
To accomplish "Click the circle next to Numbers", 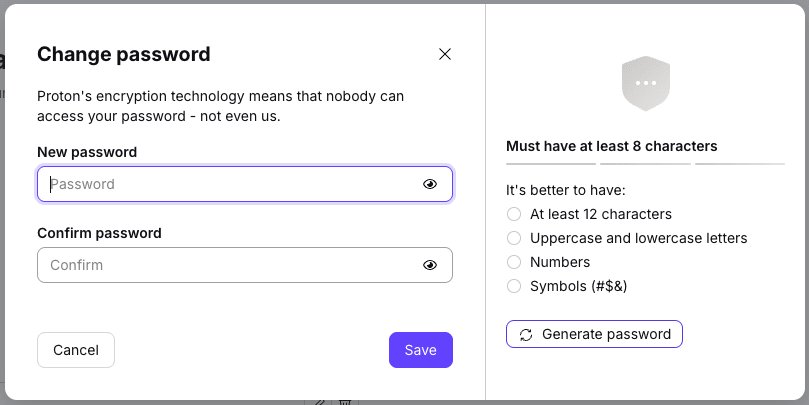I will point(514,262).
